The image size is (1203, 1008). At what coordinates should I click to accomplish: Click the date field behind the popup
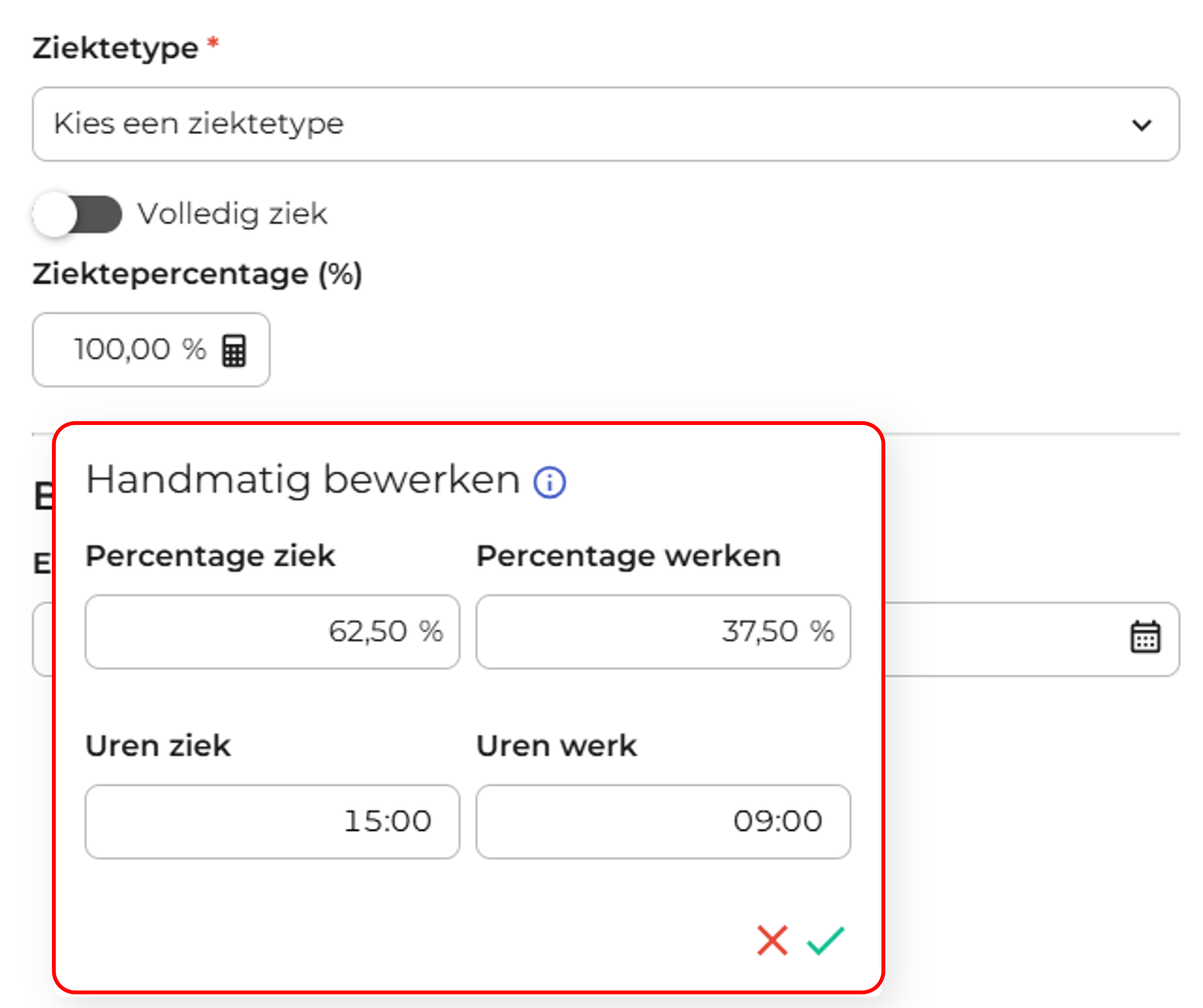[1002, 639]
